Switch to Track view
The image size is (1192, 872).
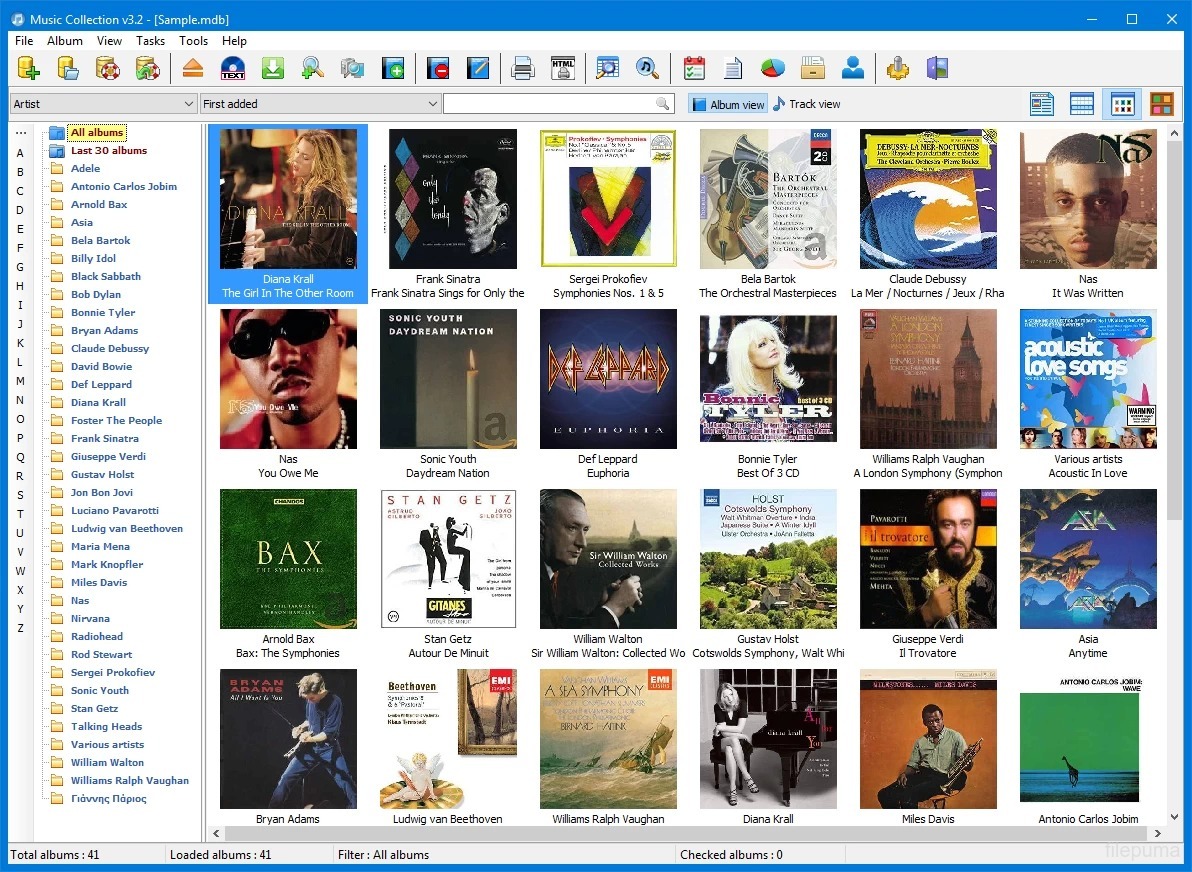tap(806, 104)
